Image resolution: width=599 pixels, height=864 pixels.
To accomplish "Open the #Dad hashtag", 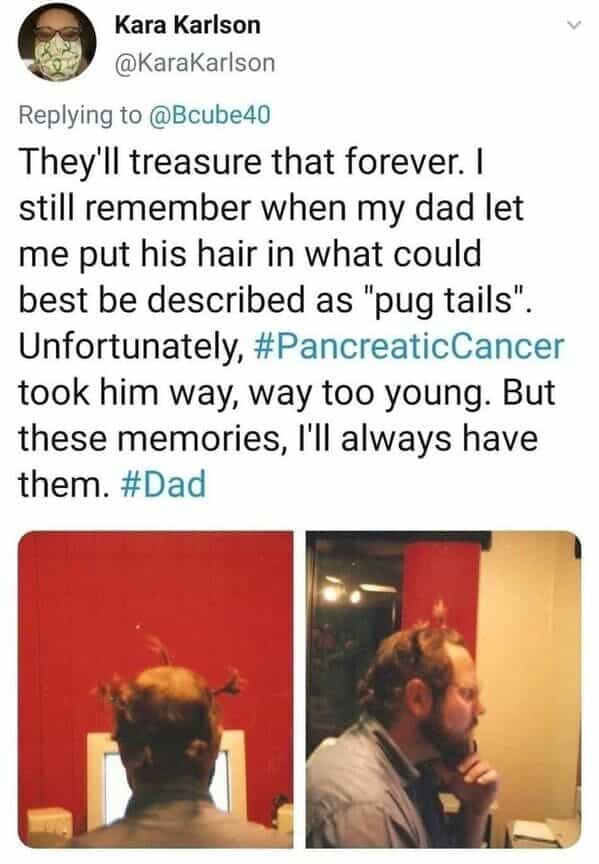I will [x=163, y=484].
